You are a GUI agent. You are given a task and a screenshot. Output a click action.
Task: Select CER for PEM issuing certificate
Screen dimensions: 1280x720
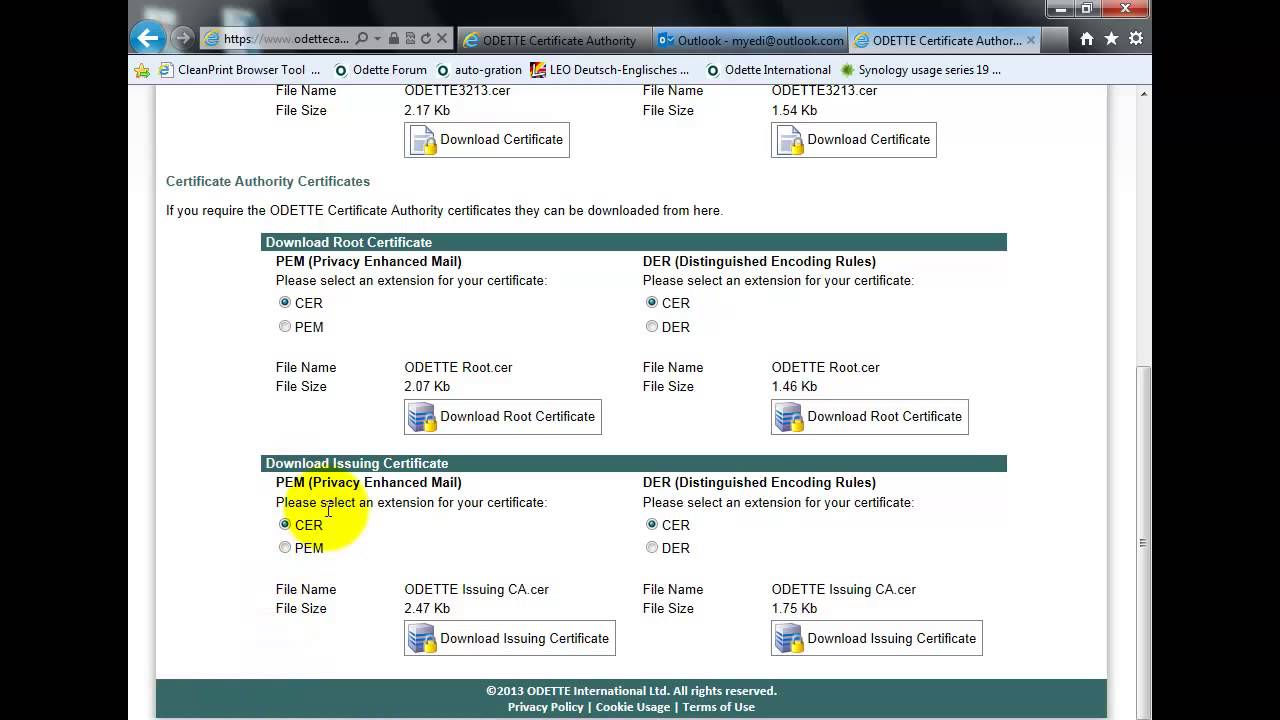pos(285,524)
